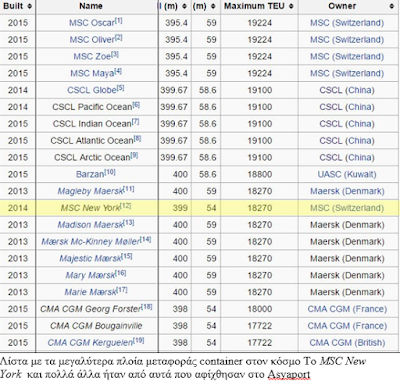Select 19100 TEU in CSCL Globe row
Viewport: 400px width, 385px height.
[x=260, y=90]
